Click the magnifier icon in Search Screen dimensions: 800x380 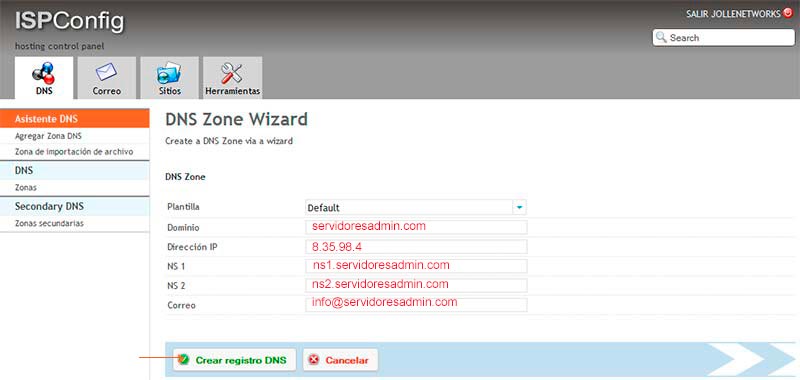click(x=661, y=37)
